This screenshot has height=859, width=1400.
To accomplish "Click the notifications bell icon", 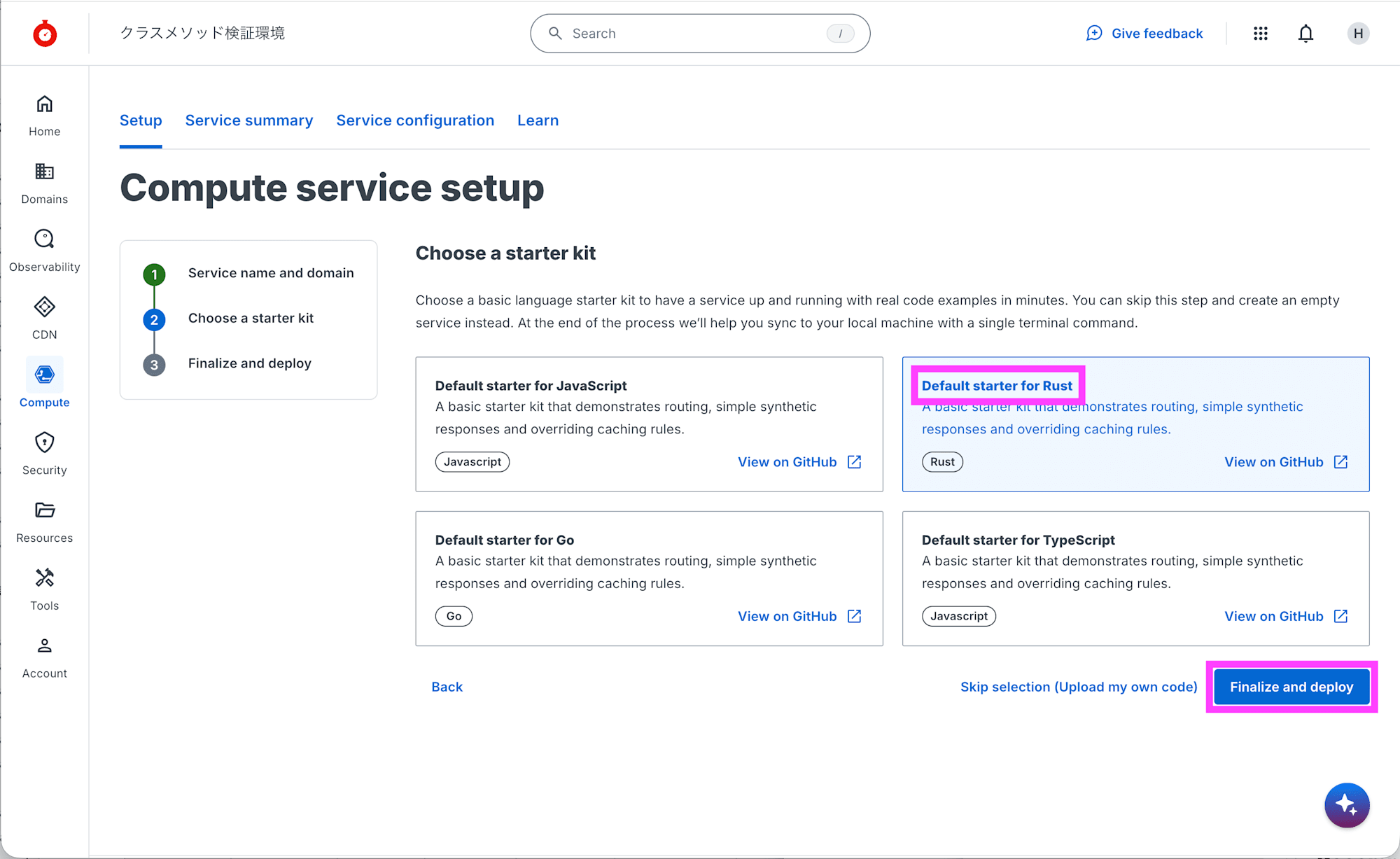I will click(x=1305, y=34).
